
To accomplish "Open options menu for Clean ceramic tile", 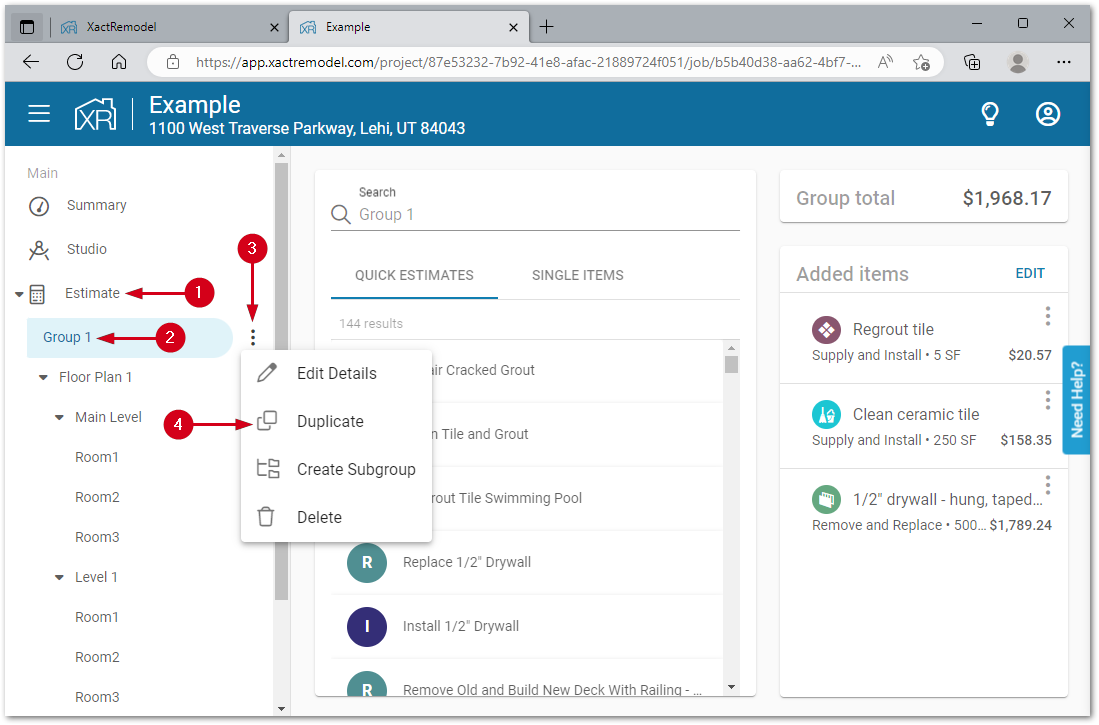I will point(1047,400).
